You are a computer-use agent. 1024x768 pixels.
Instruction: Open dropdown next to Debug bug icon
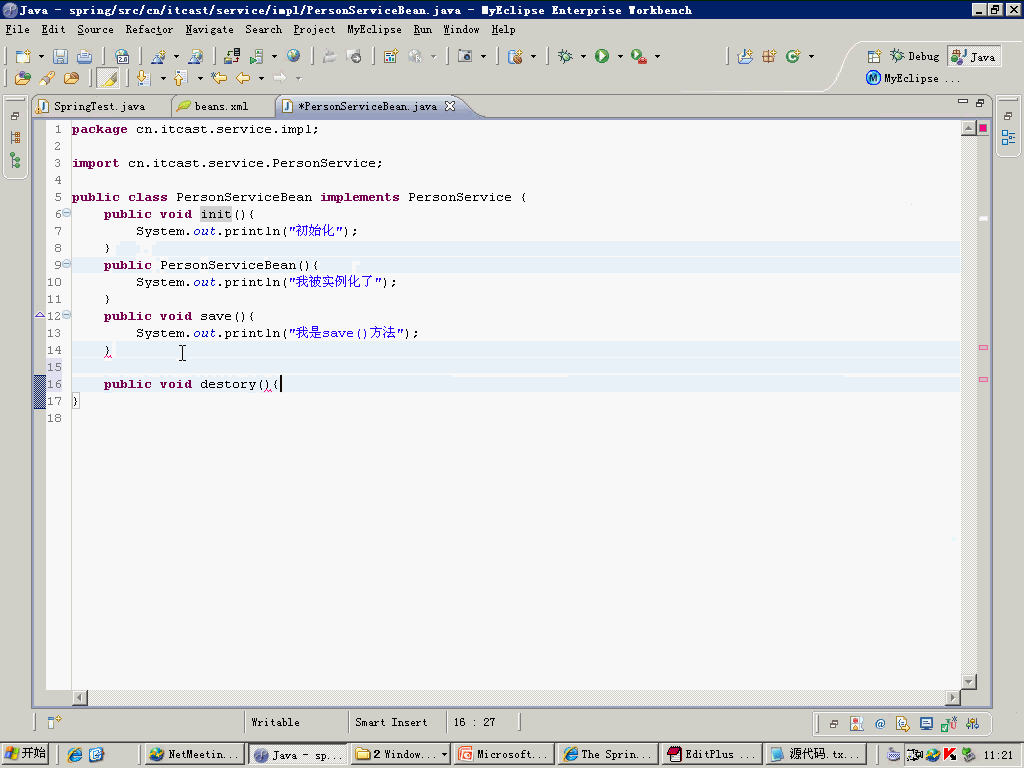(583, 57)
